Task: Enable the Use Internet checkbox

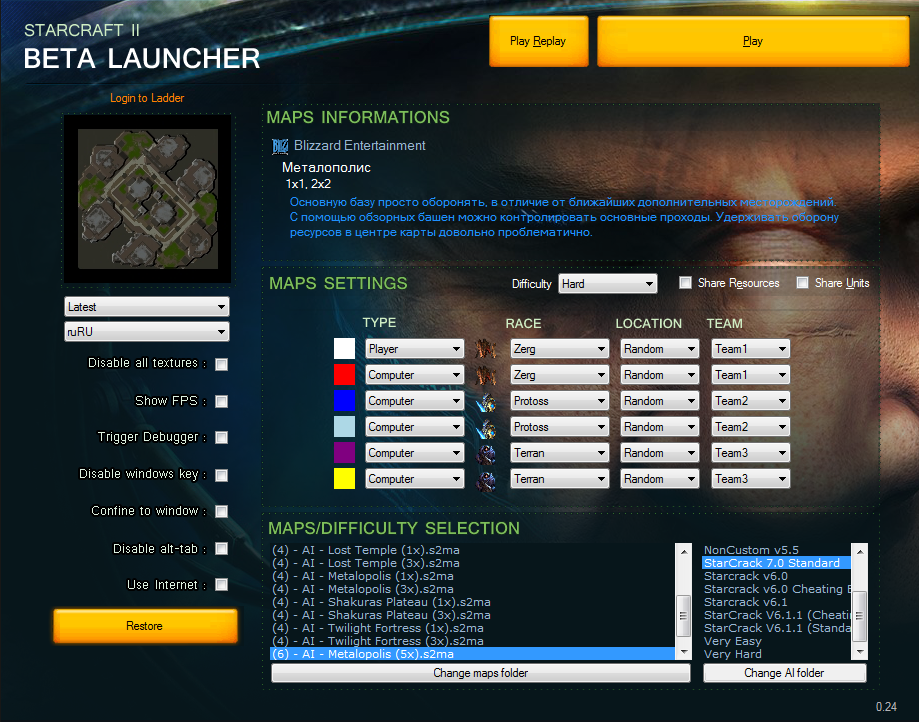Action: (222, 585)
